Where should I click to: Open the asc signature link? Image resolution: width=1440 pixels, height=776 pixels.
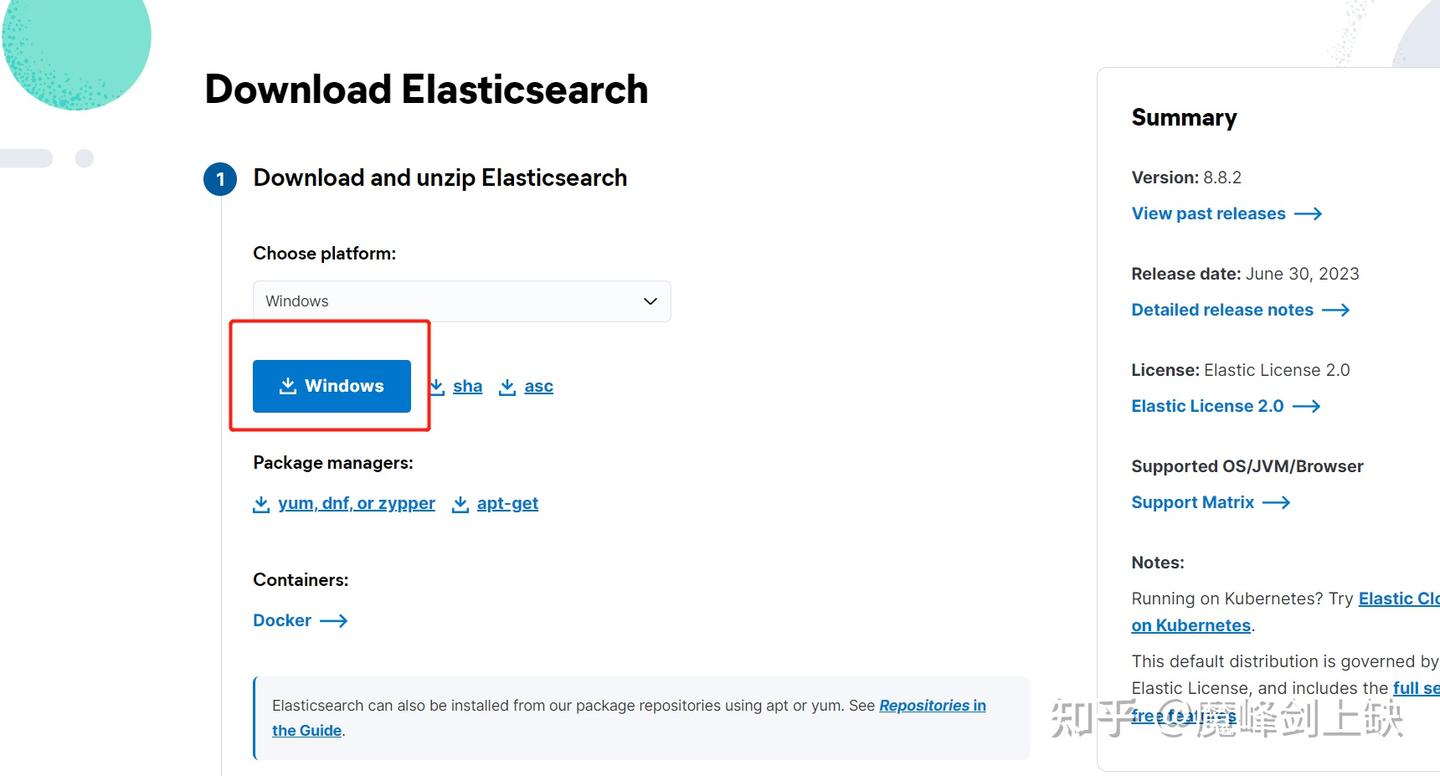(538, 387)
